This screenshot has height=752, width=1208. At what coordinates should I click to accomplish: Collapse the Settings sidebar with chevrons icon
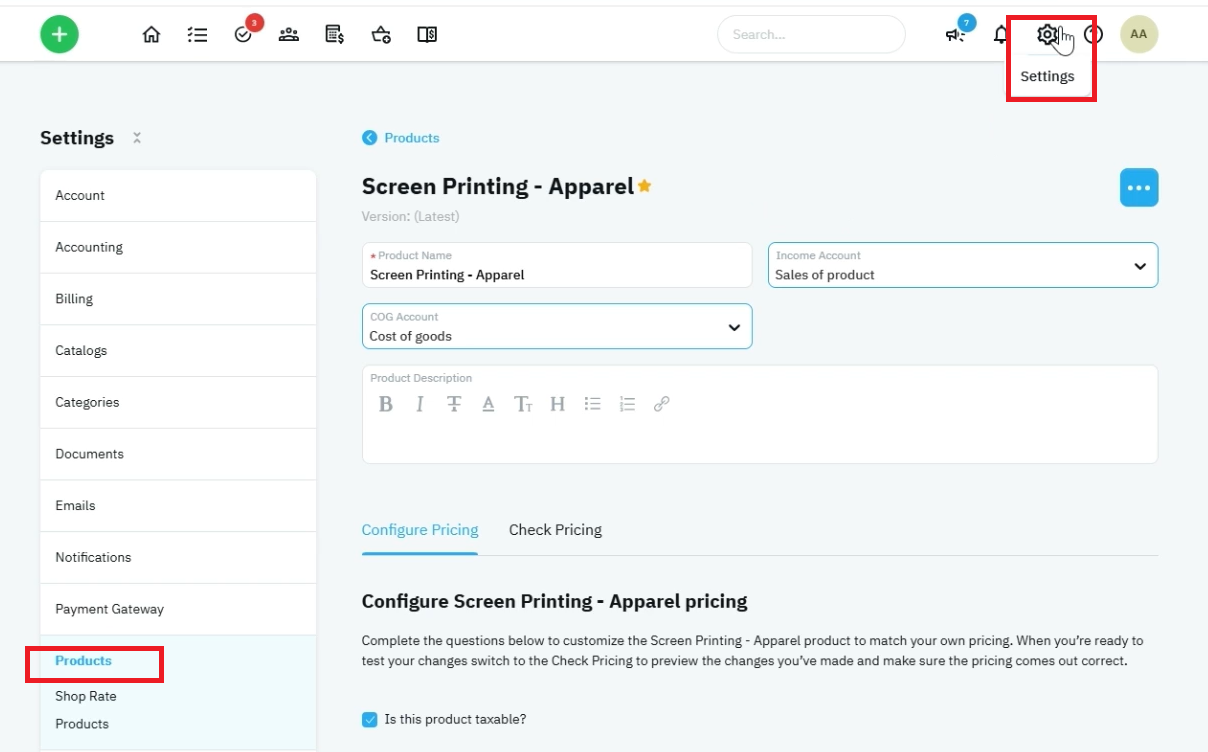coord(137,138)
